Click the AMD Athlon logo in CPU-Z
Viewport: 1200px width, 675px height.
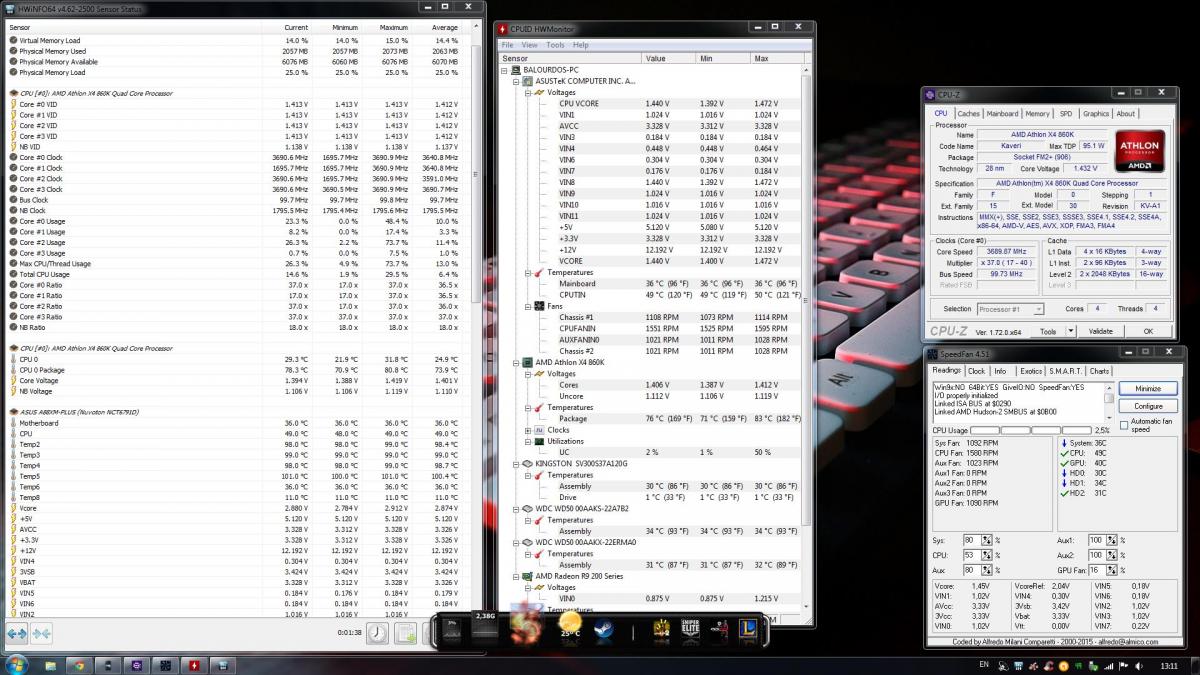click(1138, 150)
